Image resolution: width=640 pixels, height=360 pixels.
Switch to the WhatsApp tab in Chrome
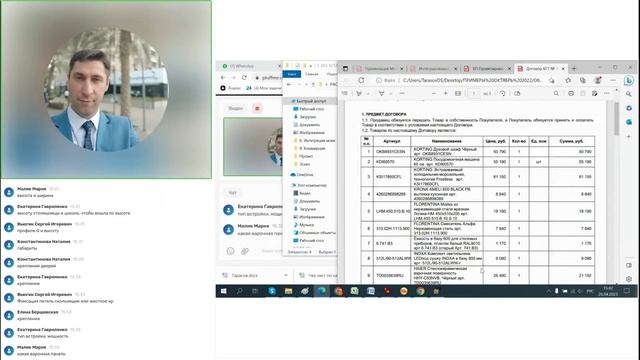point(250,66)
